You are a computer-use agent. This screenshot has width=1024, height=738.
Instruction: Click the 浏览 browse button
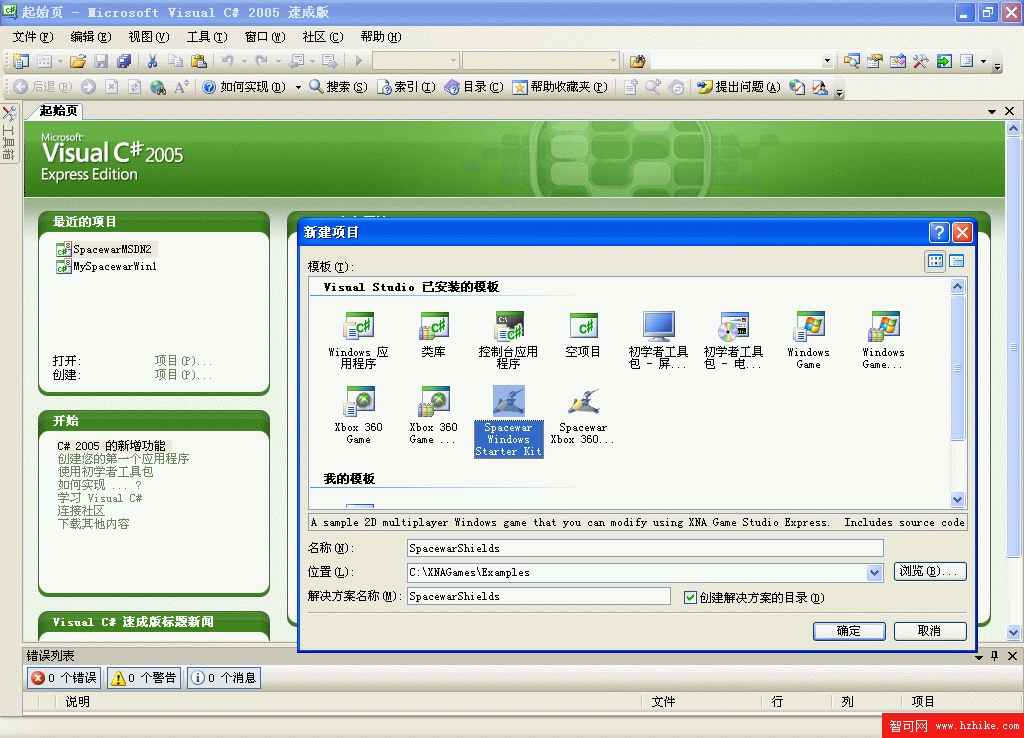pyautogui.click(x=929, y=571)
